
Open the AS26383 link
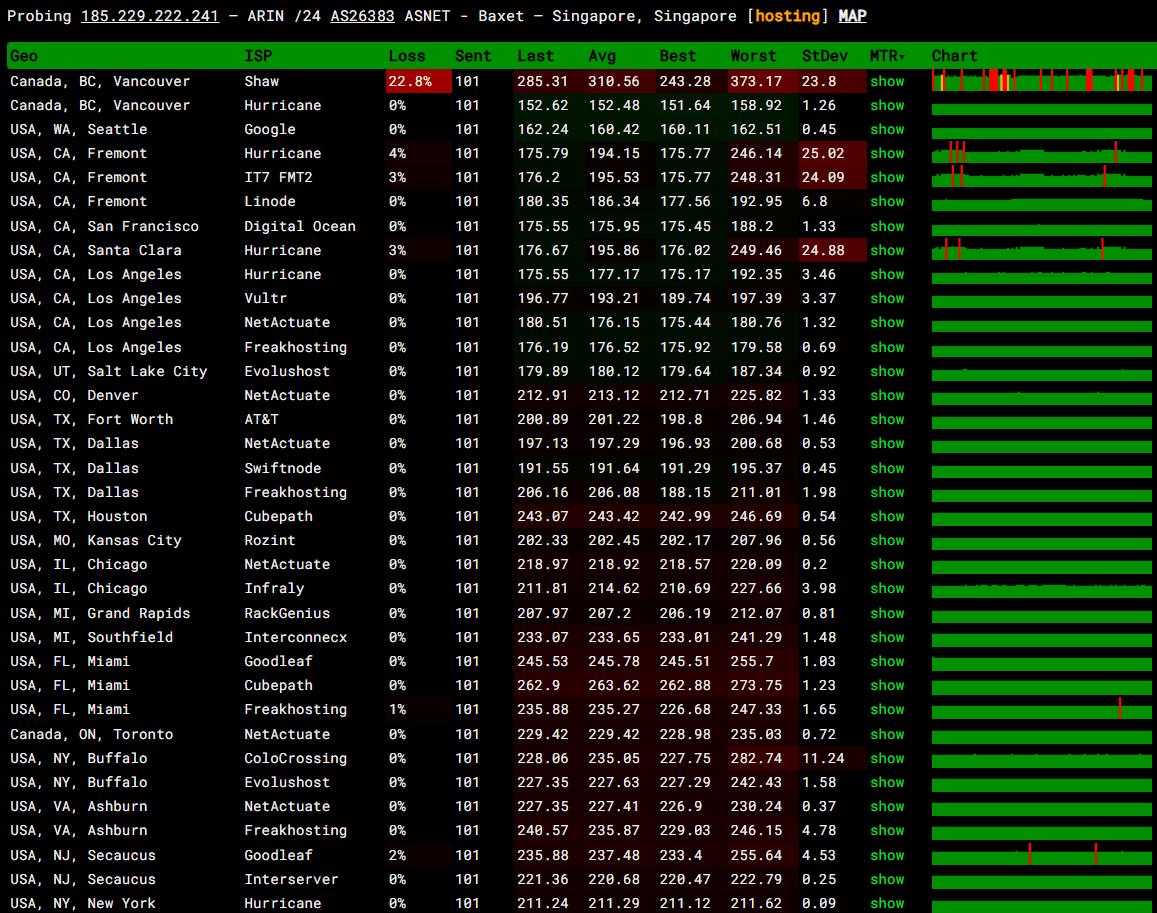[362, 15]
